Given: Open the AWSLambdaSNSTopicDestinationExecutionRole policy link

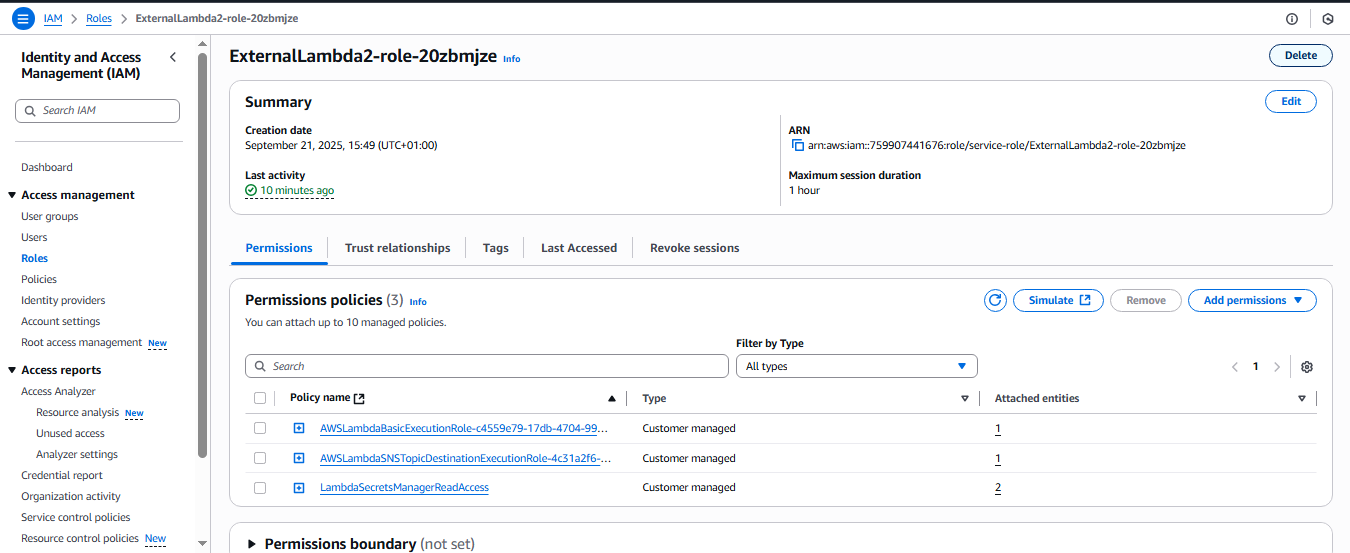Looking at the screenshot, I should 466,458.
